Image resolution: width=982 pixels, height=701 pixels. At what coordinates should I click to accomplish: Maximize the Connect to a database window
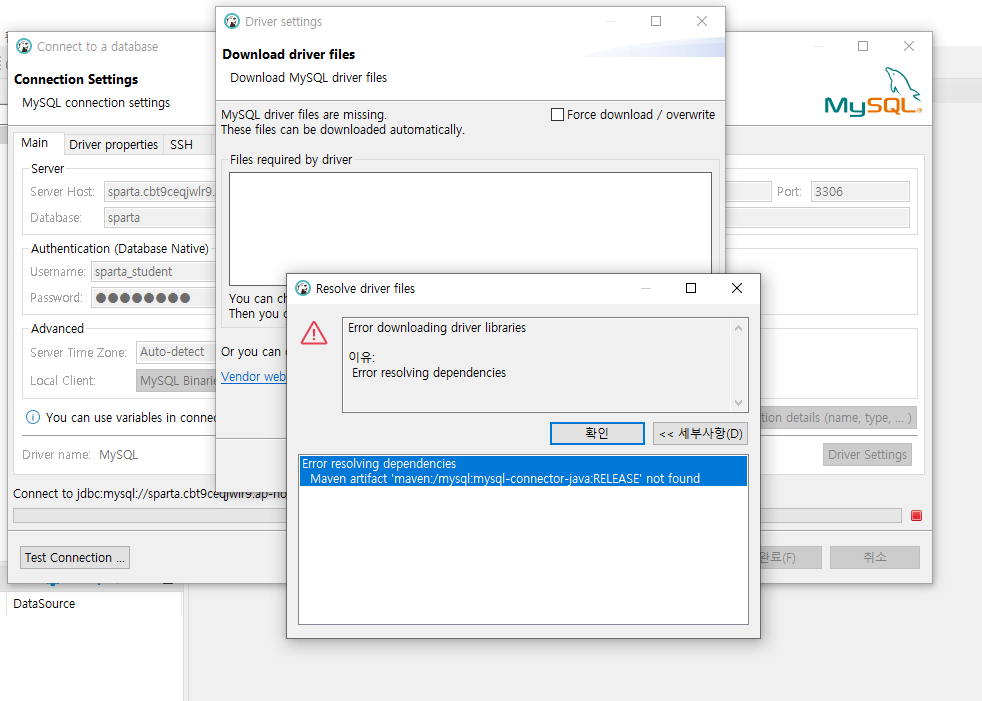[863, 46]
